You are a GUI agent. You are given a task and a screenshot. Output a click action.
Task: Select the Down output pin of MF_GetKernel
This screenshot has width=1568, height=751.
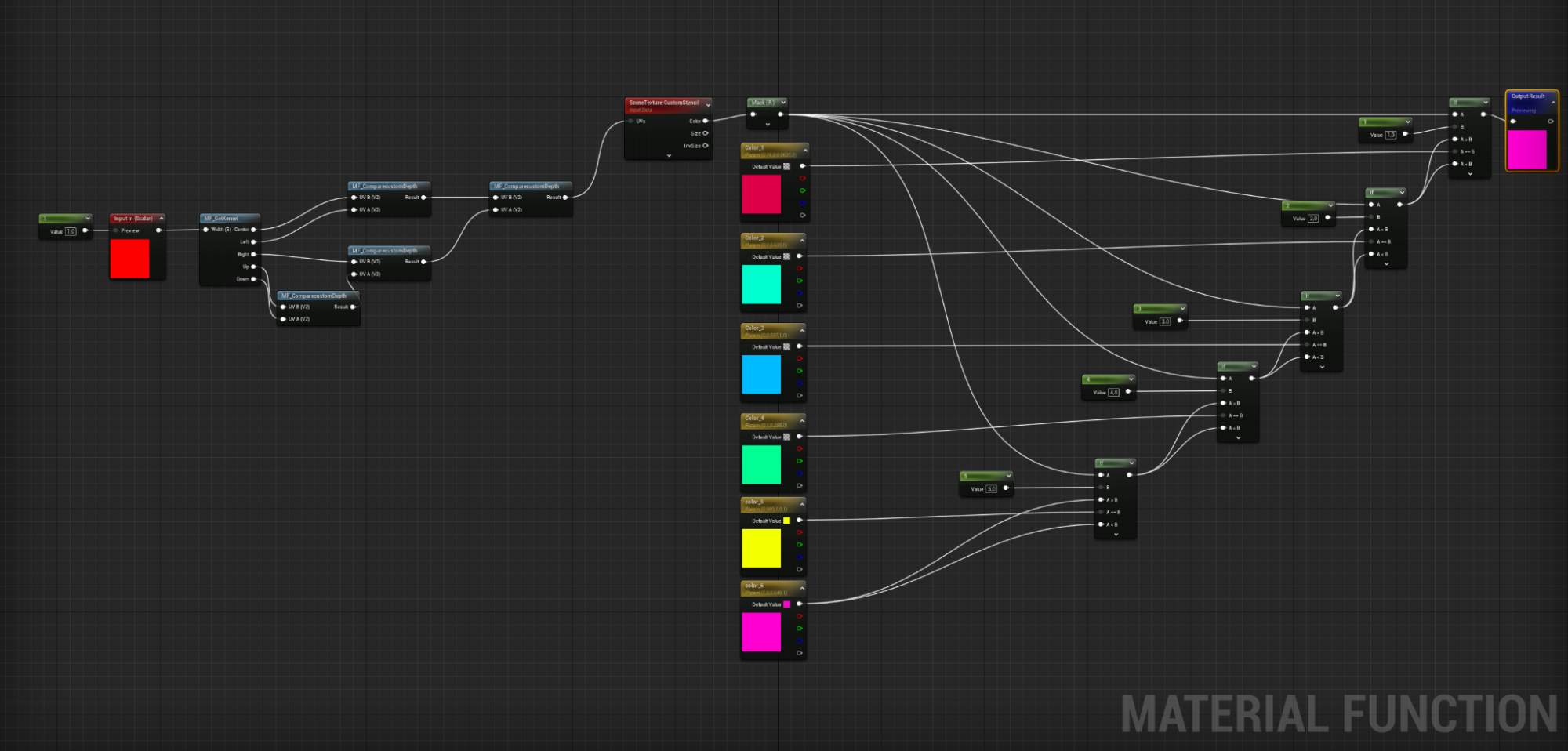coord(254,279)
